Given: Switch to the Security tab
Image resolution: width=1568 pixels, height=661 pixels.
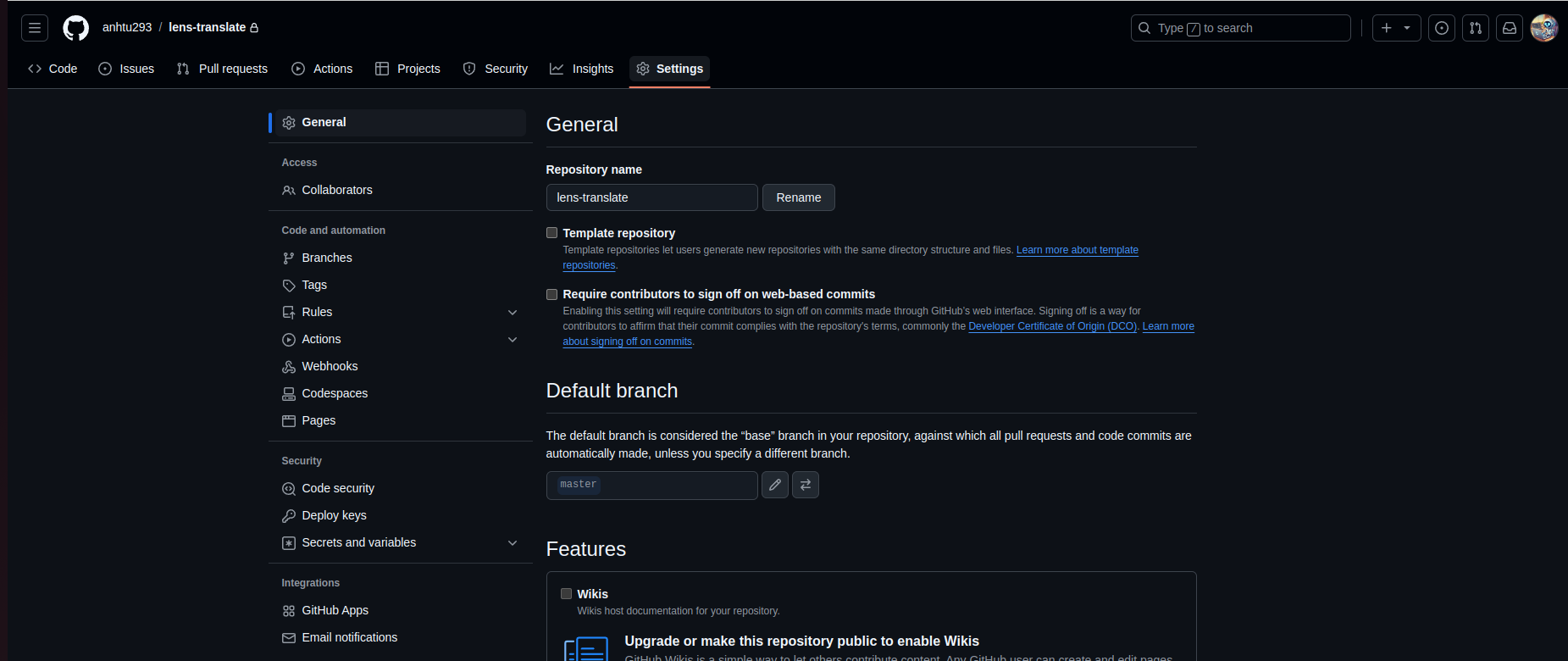Looking at the screenshot, I should click(496, 69).
